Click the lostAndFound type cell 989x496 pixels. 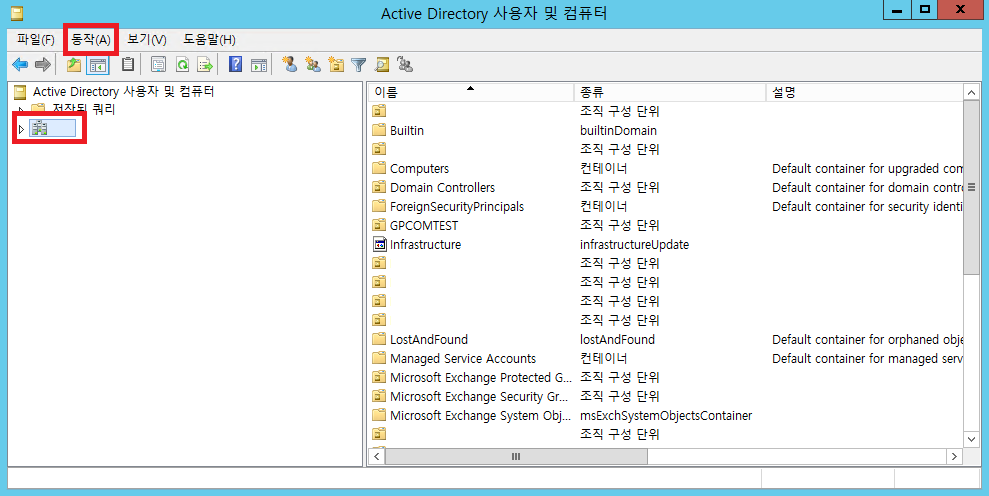(617, 340)
